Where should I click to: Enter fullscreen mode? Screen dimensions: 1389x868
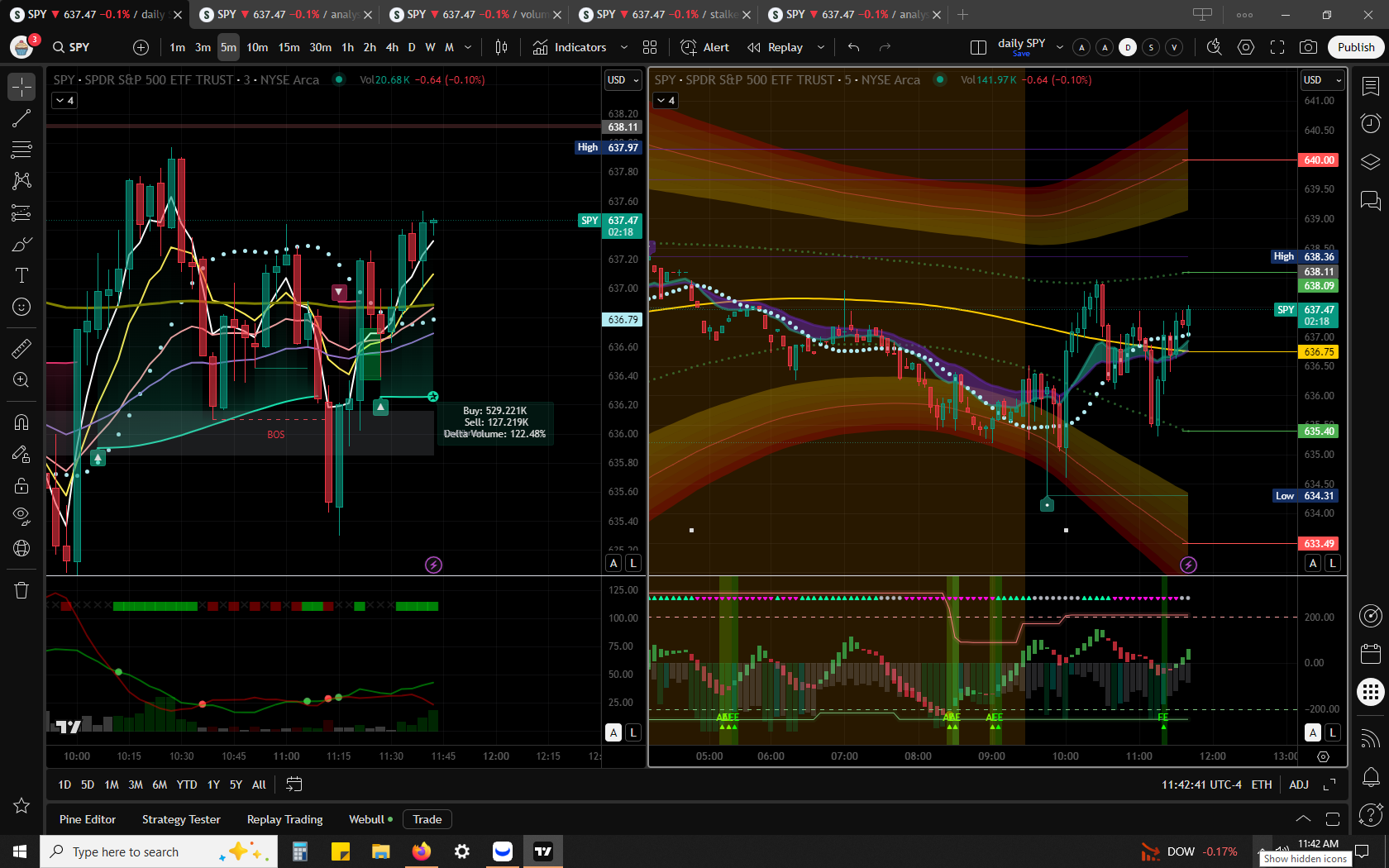(x=1277, y=47)
